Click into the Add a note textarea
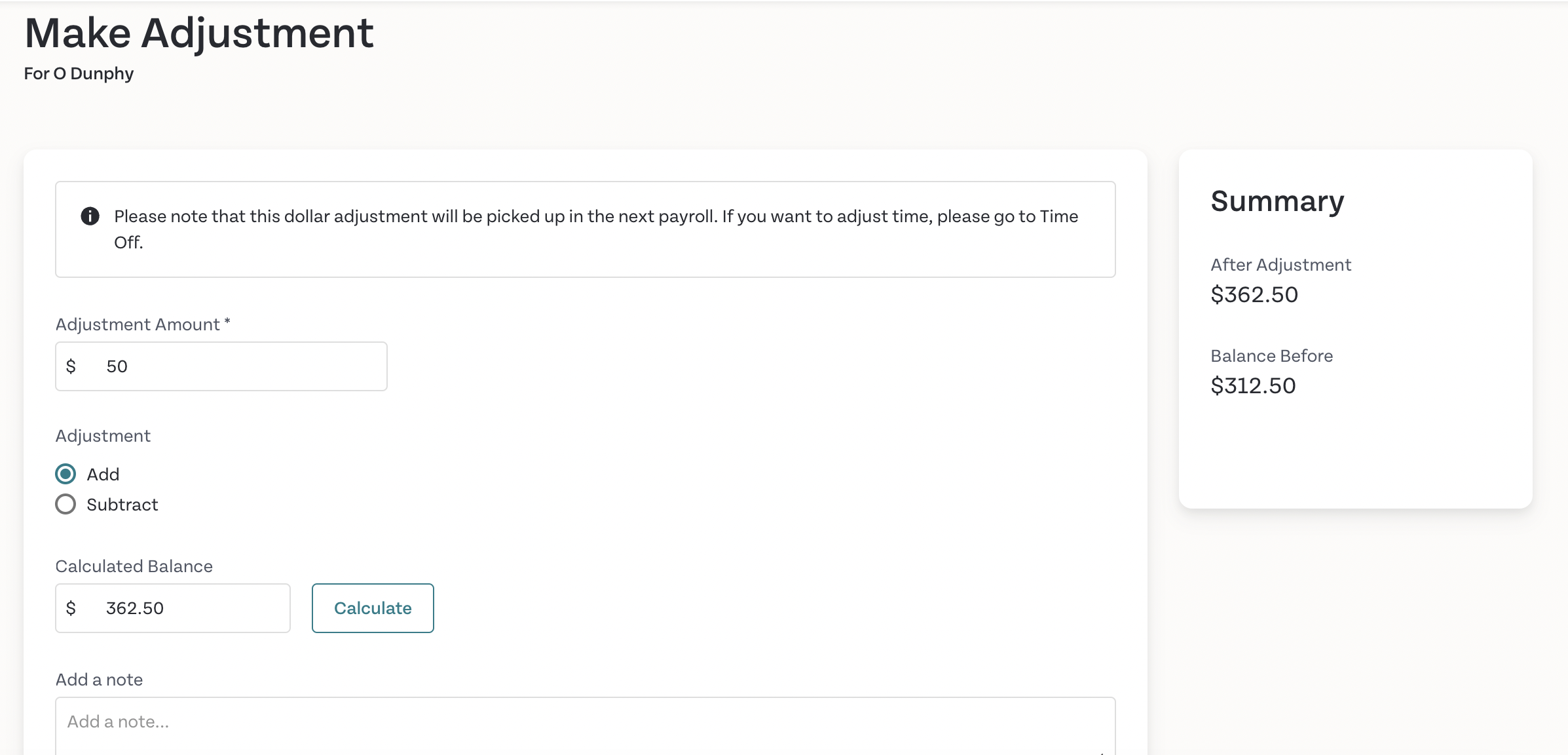Image resolution: width=1568 pixels, height=755 pixels. pos(586,726)
